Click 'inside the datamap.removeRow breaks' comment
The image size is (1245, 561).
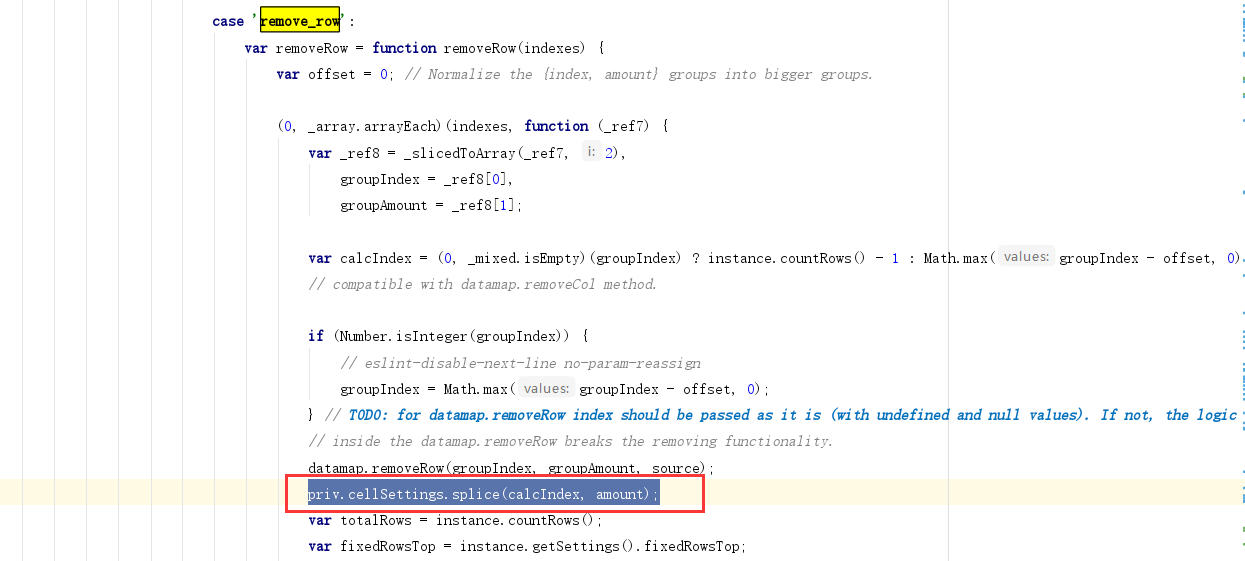[x=570, y=441]
